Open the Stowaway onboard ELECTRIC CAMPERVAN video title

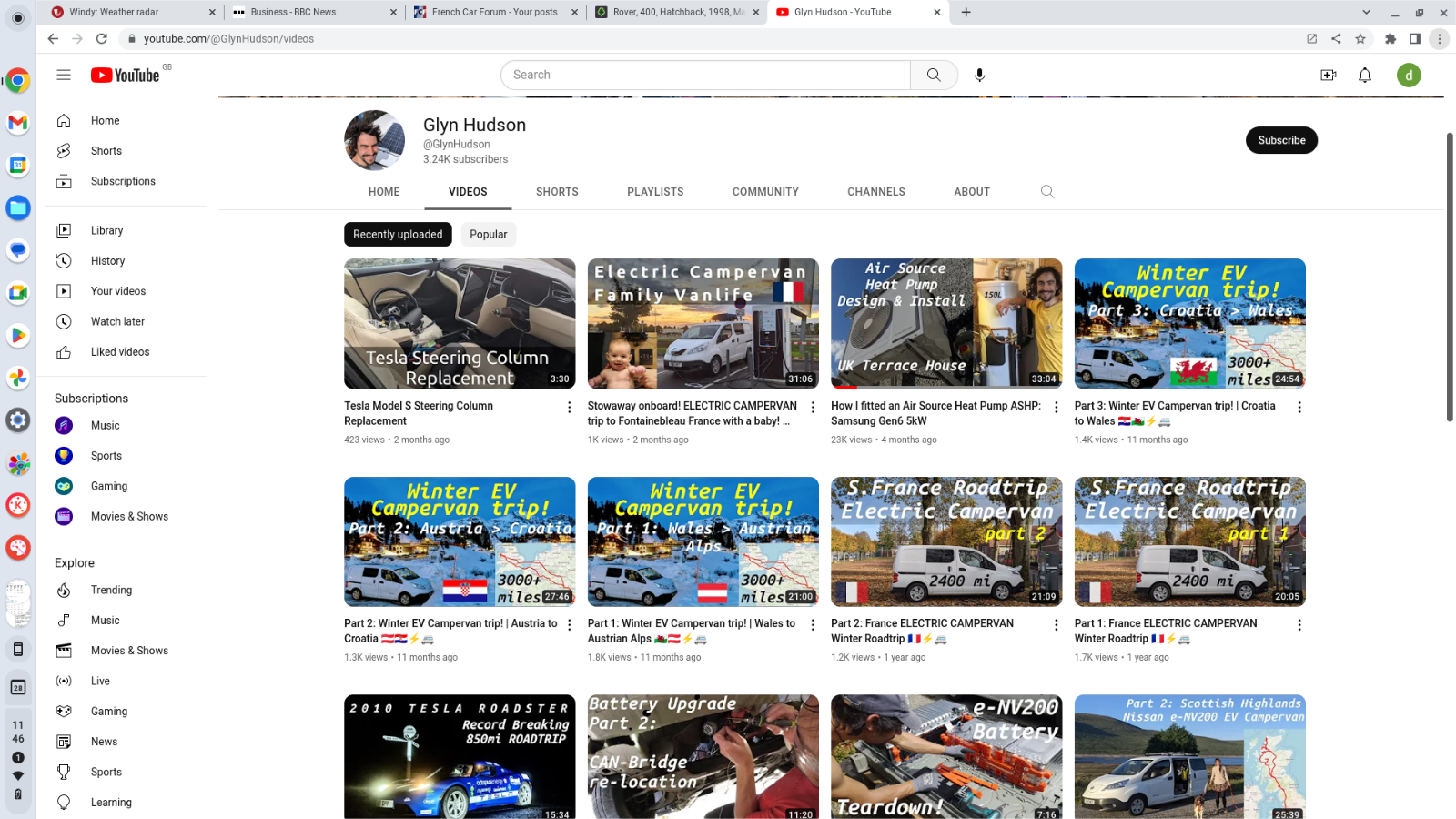[x=693, y=413]
